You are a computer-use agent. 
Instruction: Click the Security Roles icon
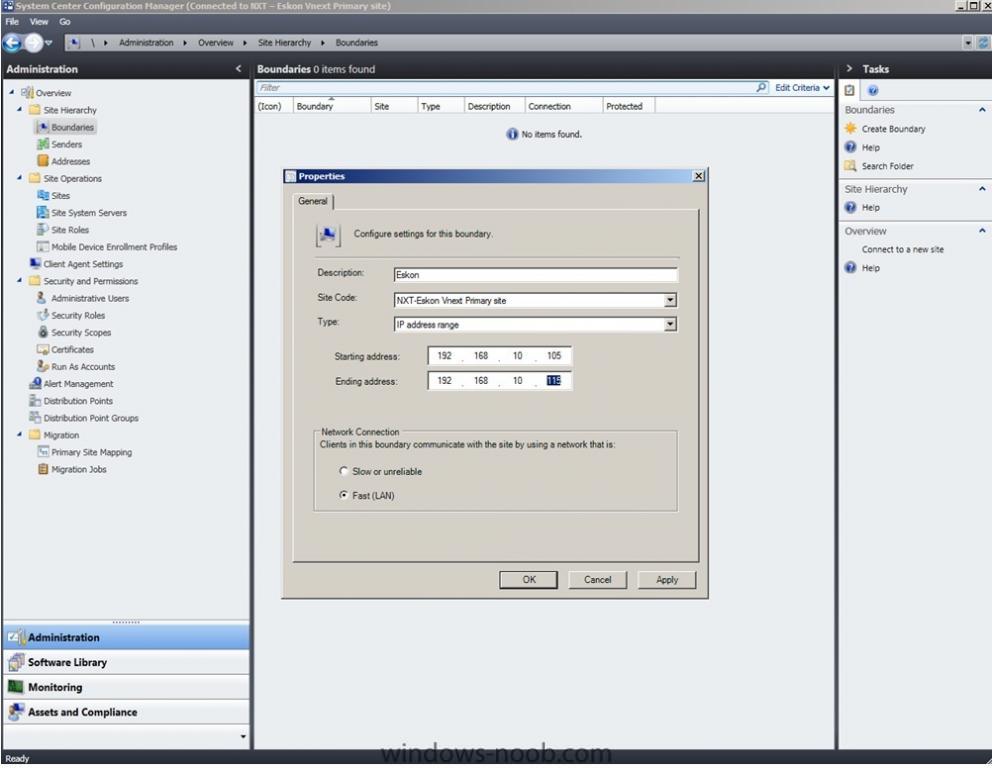(x=43, y=315)
